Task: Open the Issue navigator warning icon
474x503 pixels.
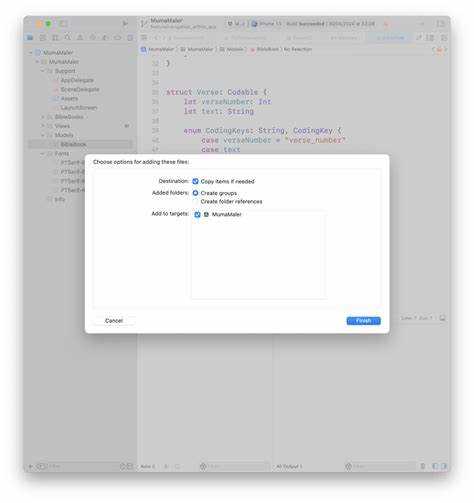Action: (x=80, y=38)
